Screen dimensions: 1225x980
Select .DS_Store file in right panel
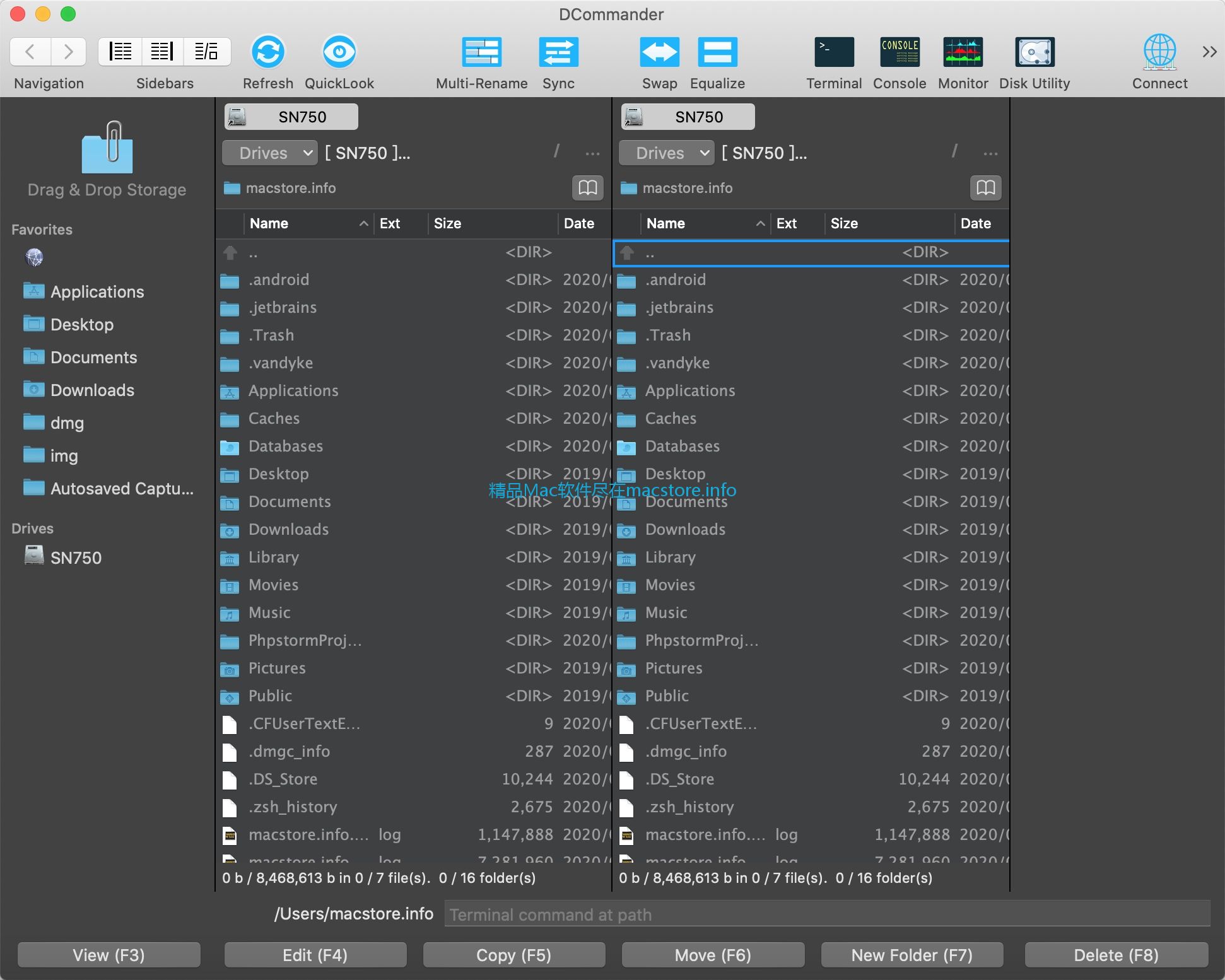click(x=811, y=779)
